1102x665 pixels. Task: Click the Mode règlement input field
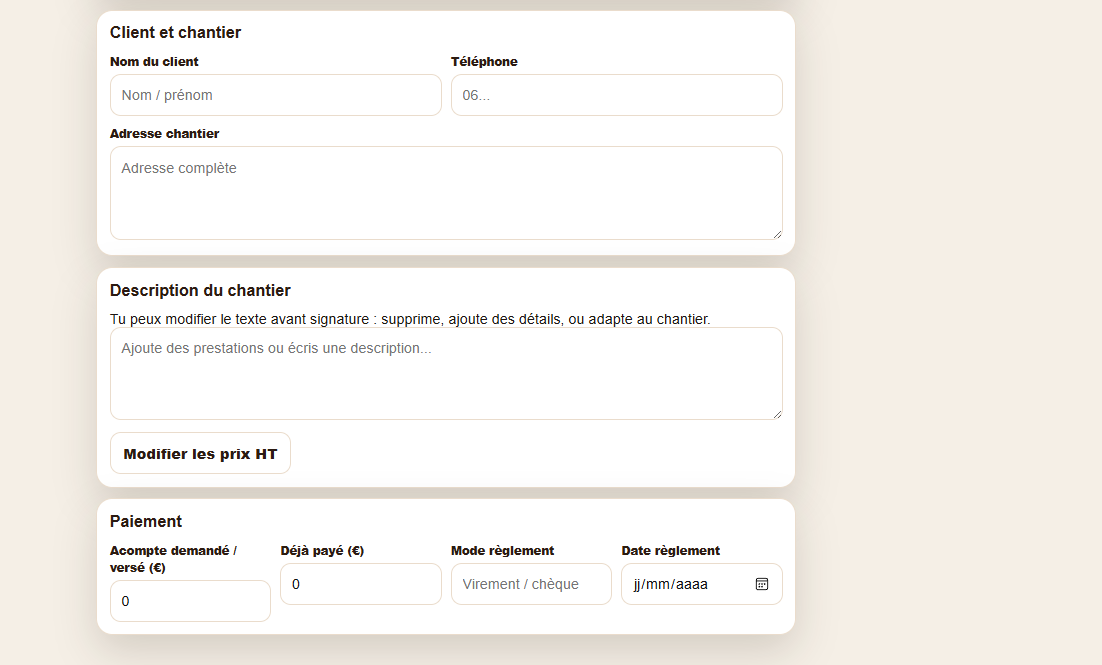(x=531, y=584)
